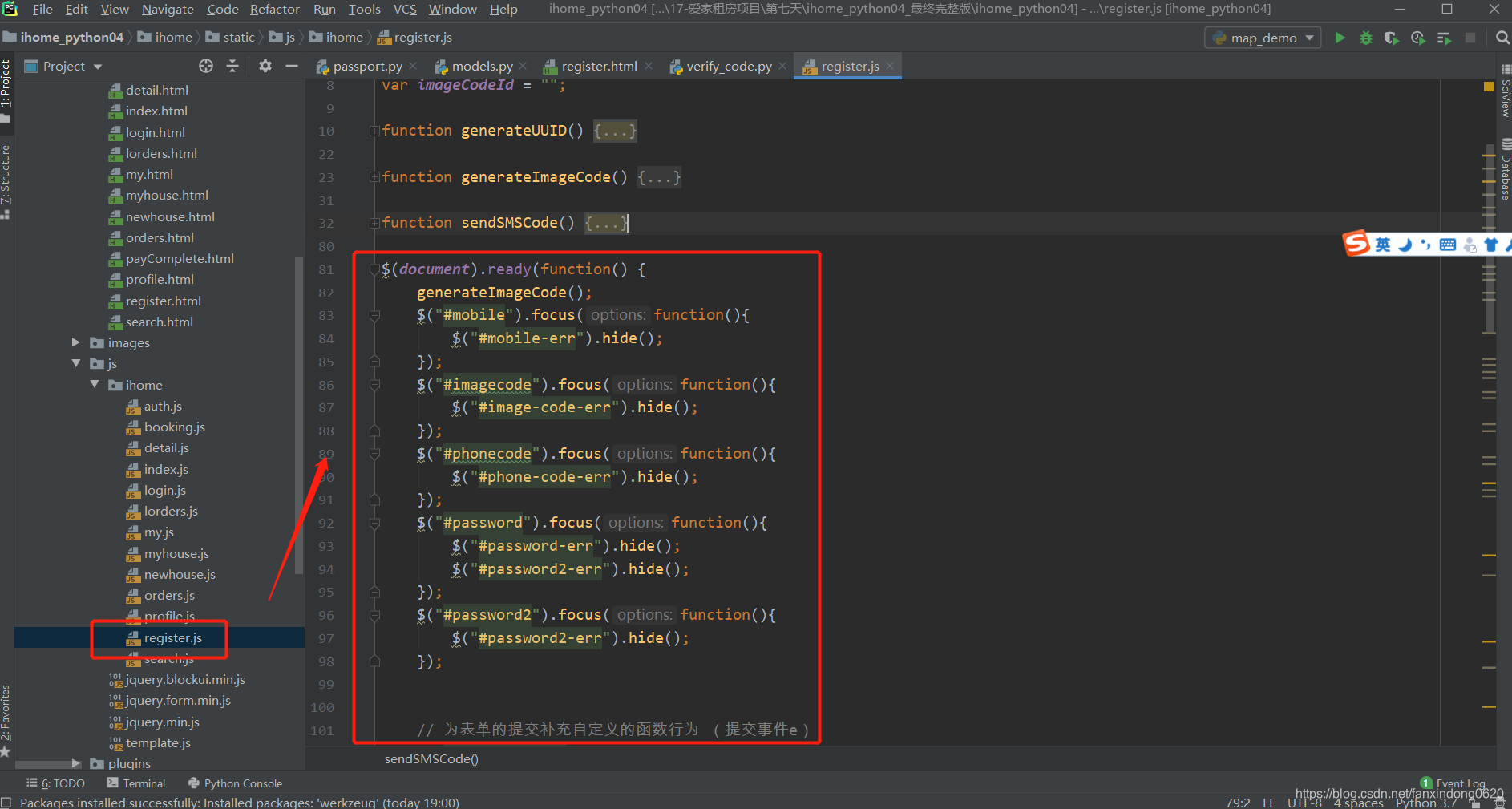Click sendSMSCode() breadcrumb below editor
The image size is (1512, 809).
pos(431,758)
